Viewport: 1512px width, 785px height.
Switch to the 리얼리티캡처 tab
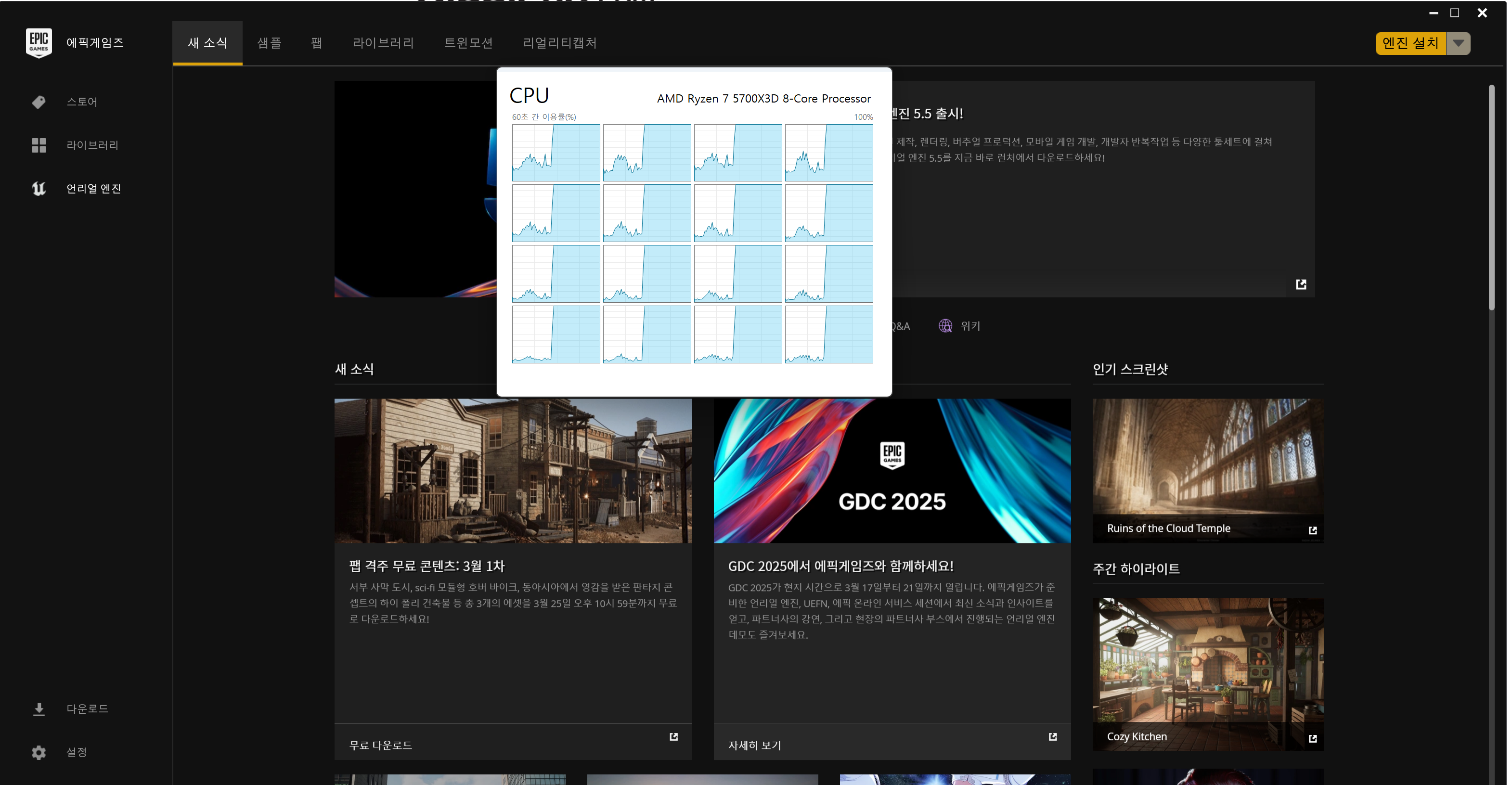pos(560,43)
